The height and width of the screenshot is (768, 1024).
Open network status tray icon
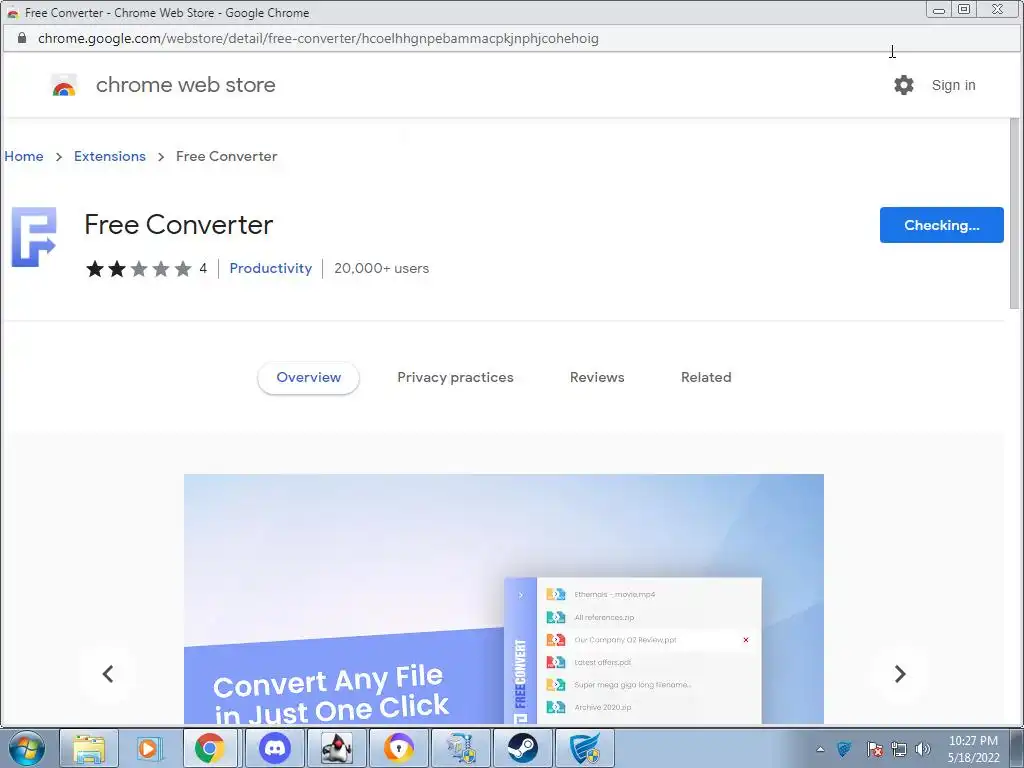coord(899,749)
